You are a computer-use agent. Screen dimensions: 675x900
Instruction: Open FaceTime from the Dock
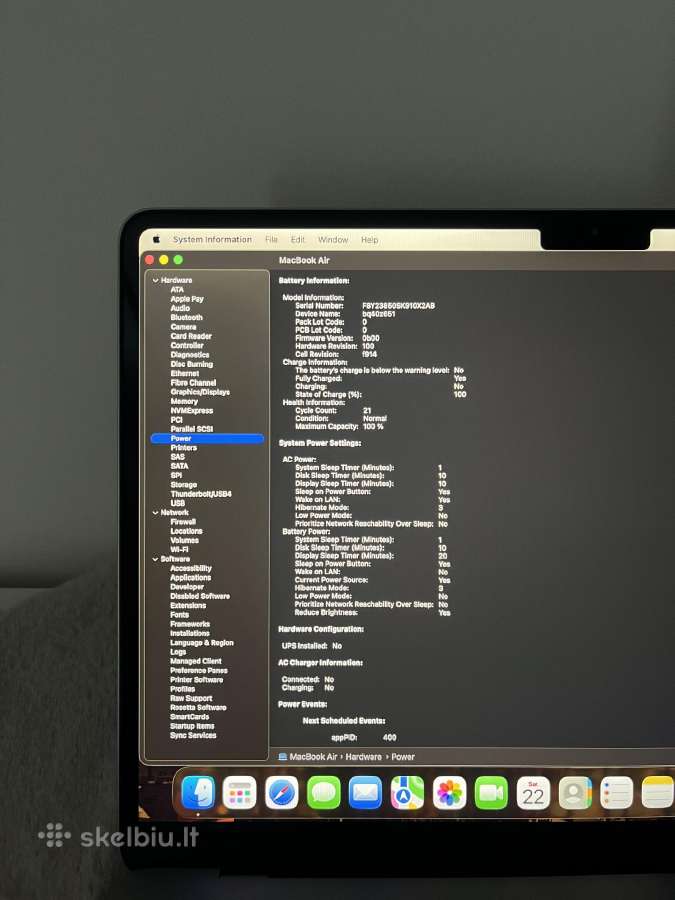pos(491,793)
